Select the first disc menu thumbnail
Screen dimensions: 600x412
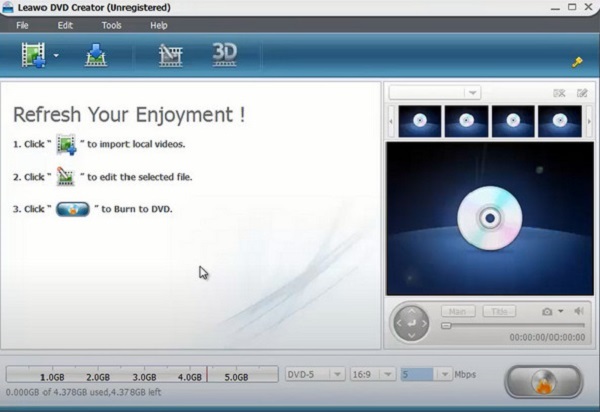coord(420,121)
